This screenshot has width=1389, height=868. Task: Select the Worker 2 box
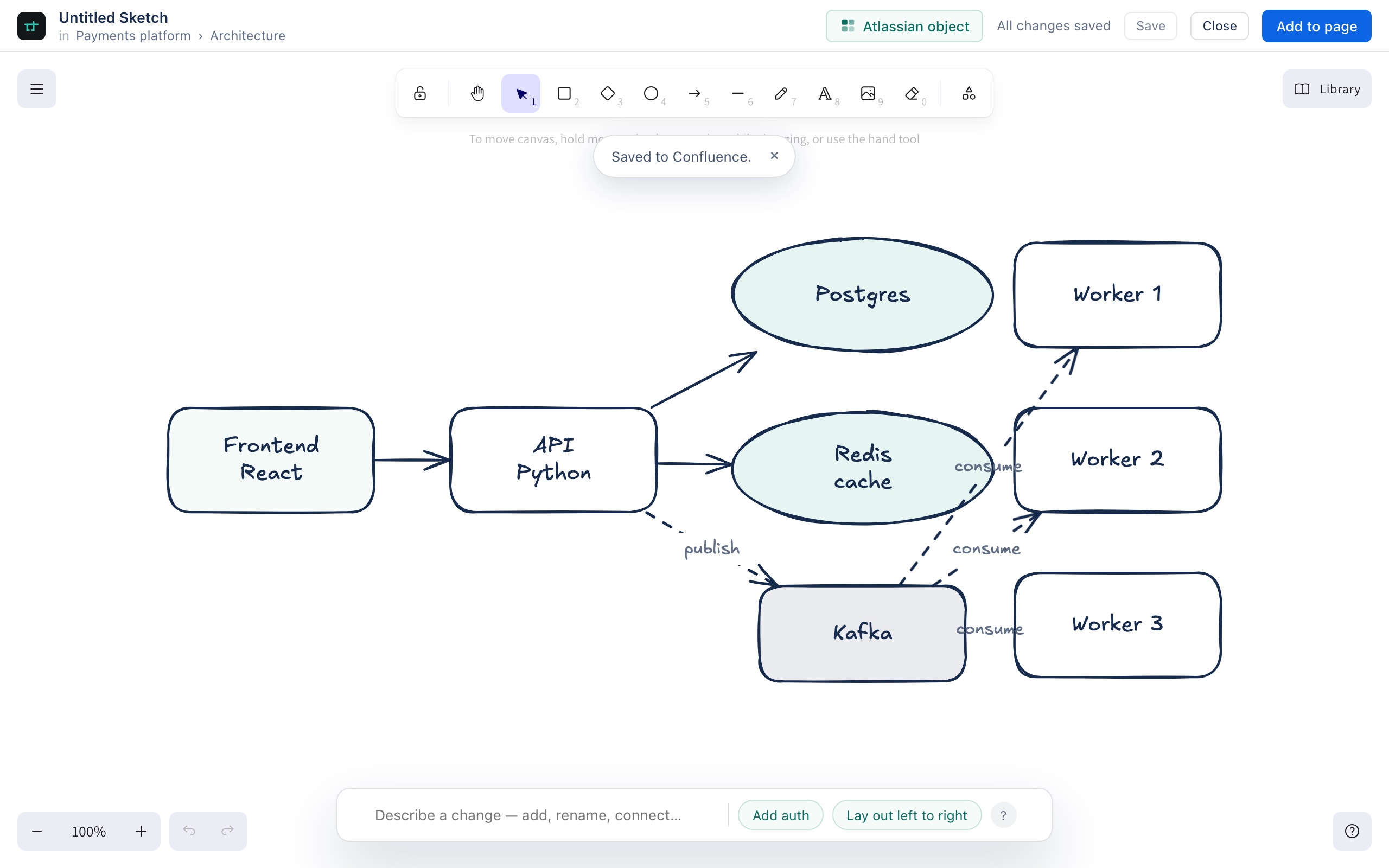tap(1117, 459)
